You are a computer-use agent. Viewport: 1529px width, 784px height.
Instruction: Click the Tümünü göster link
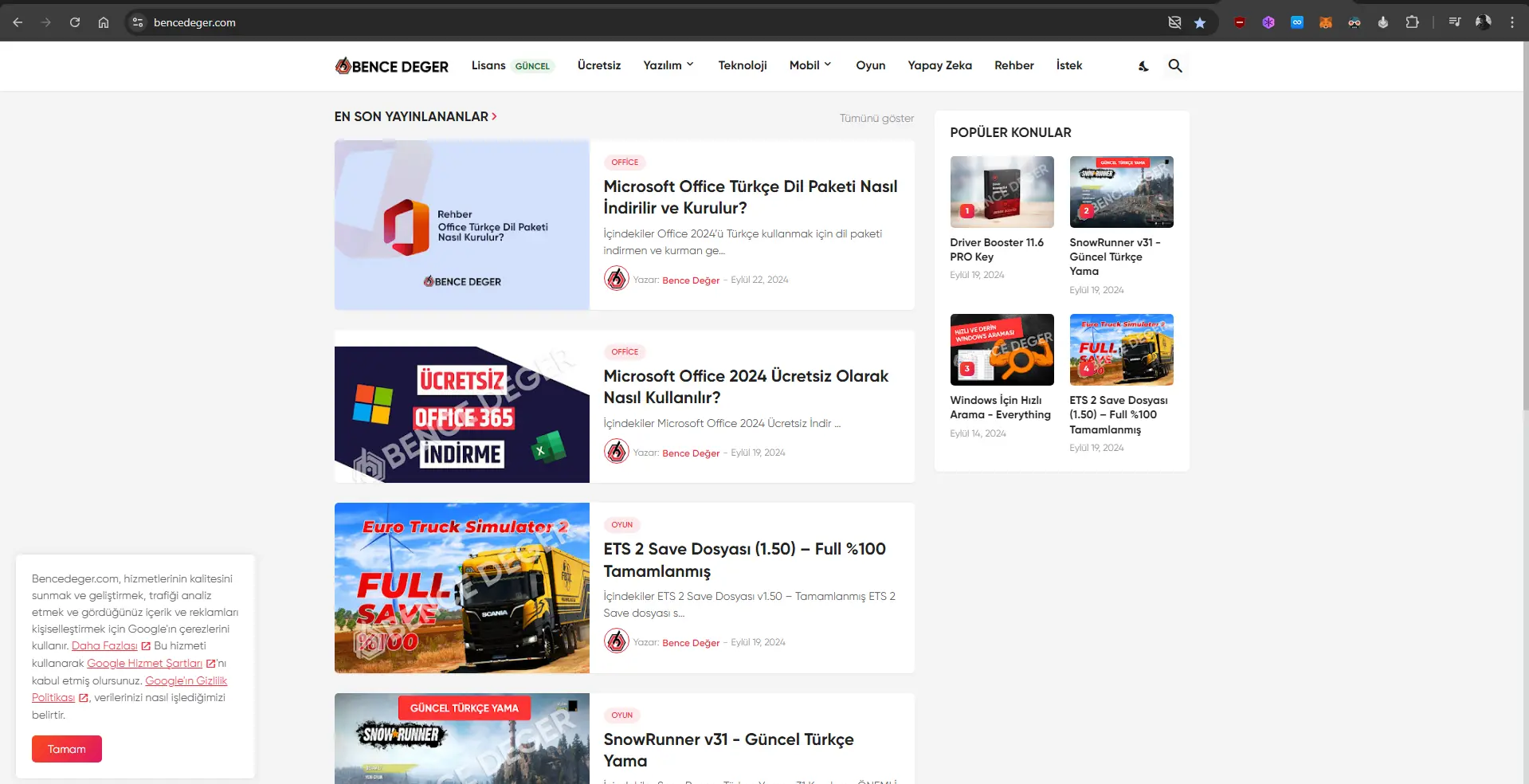[x=876, y=118]
